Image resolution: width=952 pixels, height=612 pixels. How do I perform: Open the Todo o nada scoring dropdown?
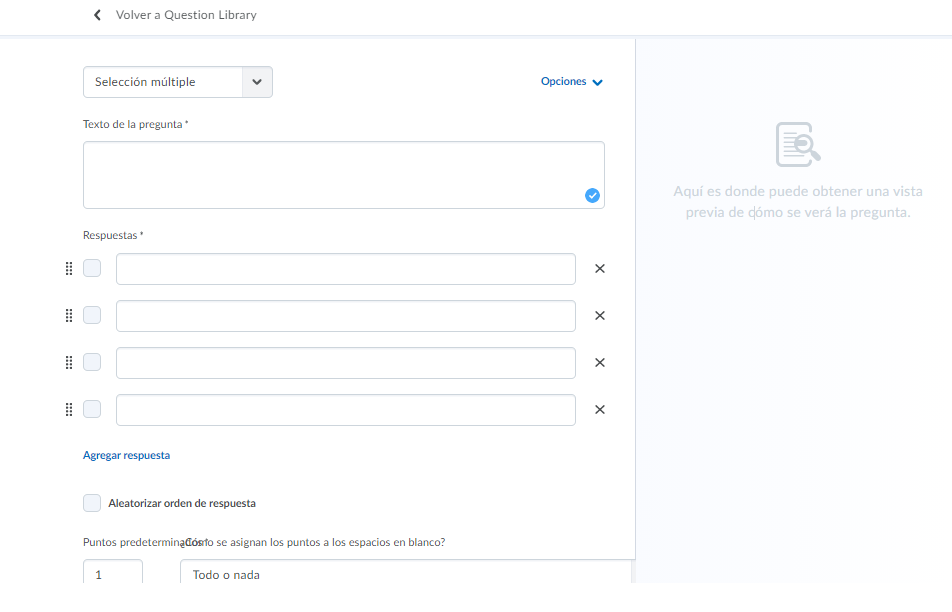(x=405, y=574)
